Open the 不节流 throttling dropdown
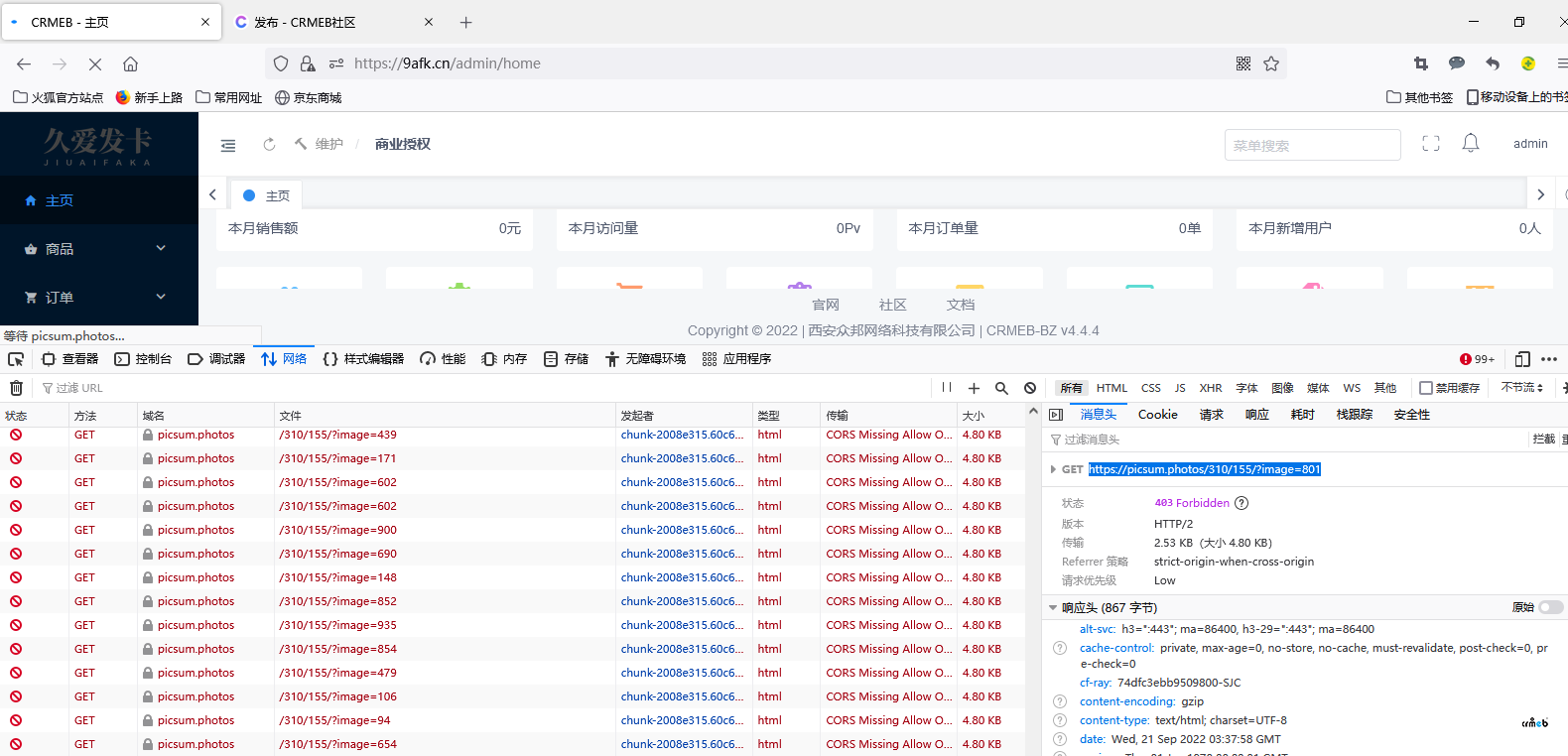 click(x=1522, y=388)
